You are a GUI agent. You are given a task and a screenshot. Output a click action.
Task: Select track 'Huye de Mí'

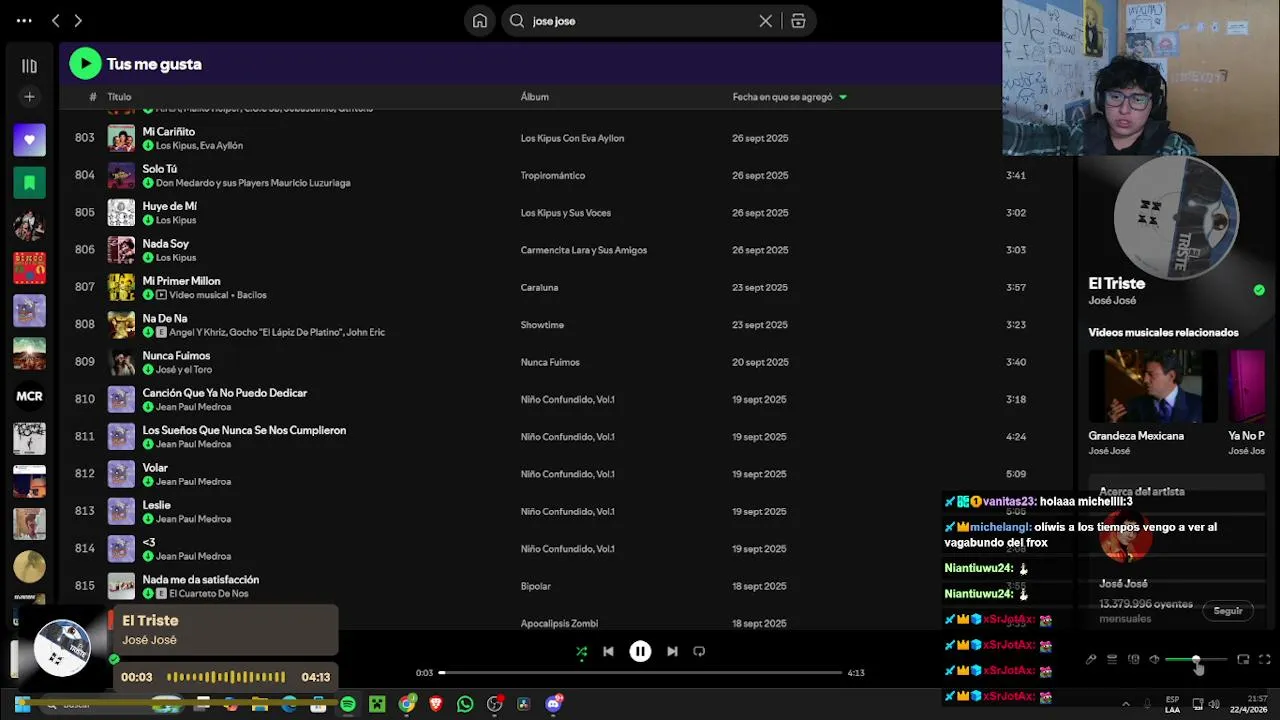(x=169, y=206)
